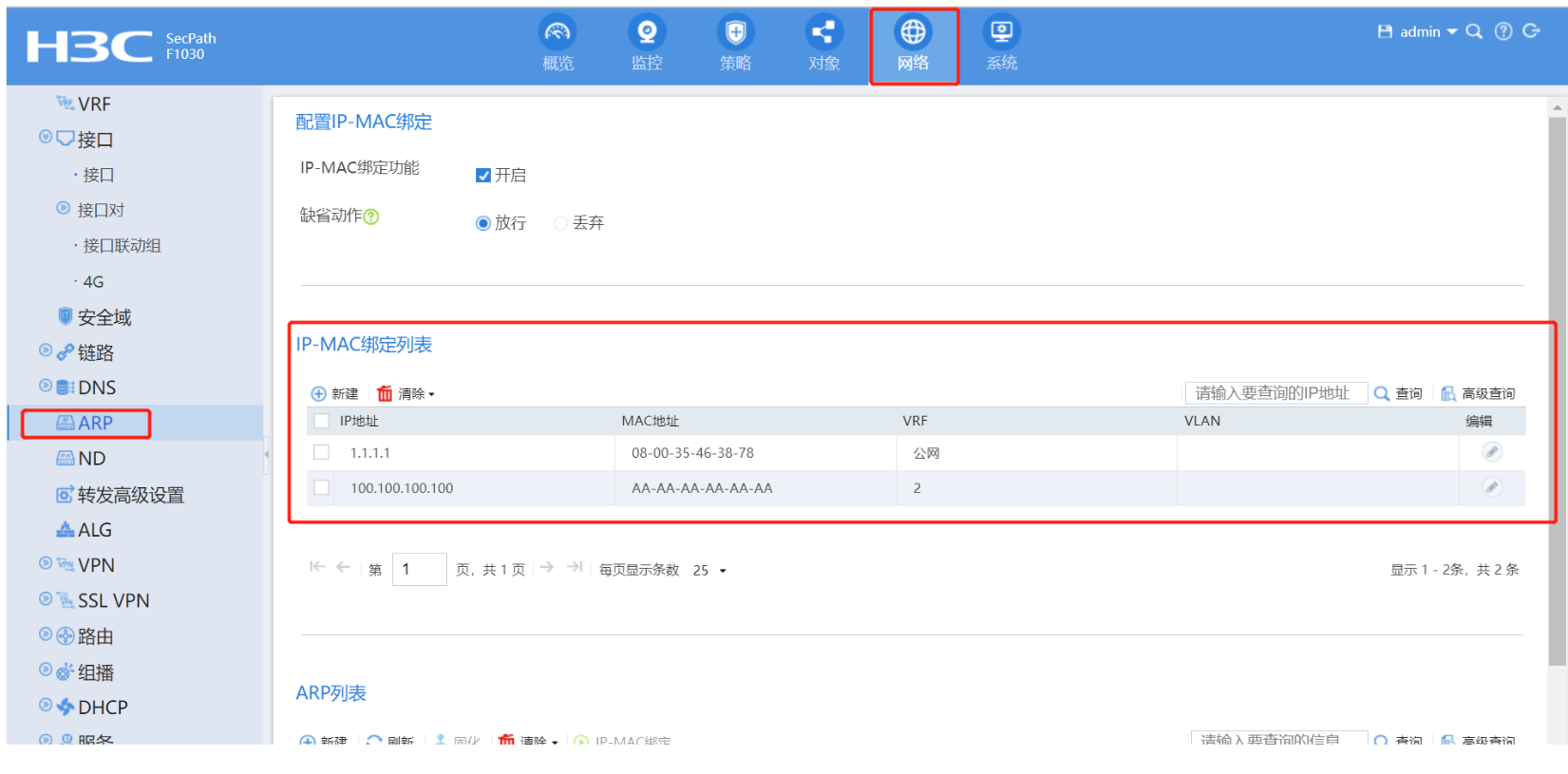Expand the SSL VPN tree node
The image size is (1568, 774).
[46, 598]
